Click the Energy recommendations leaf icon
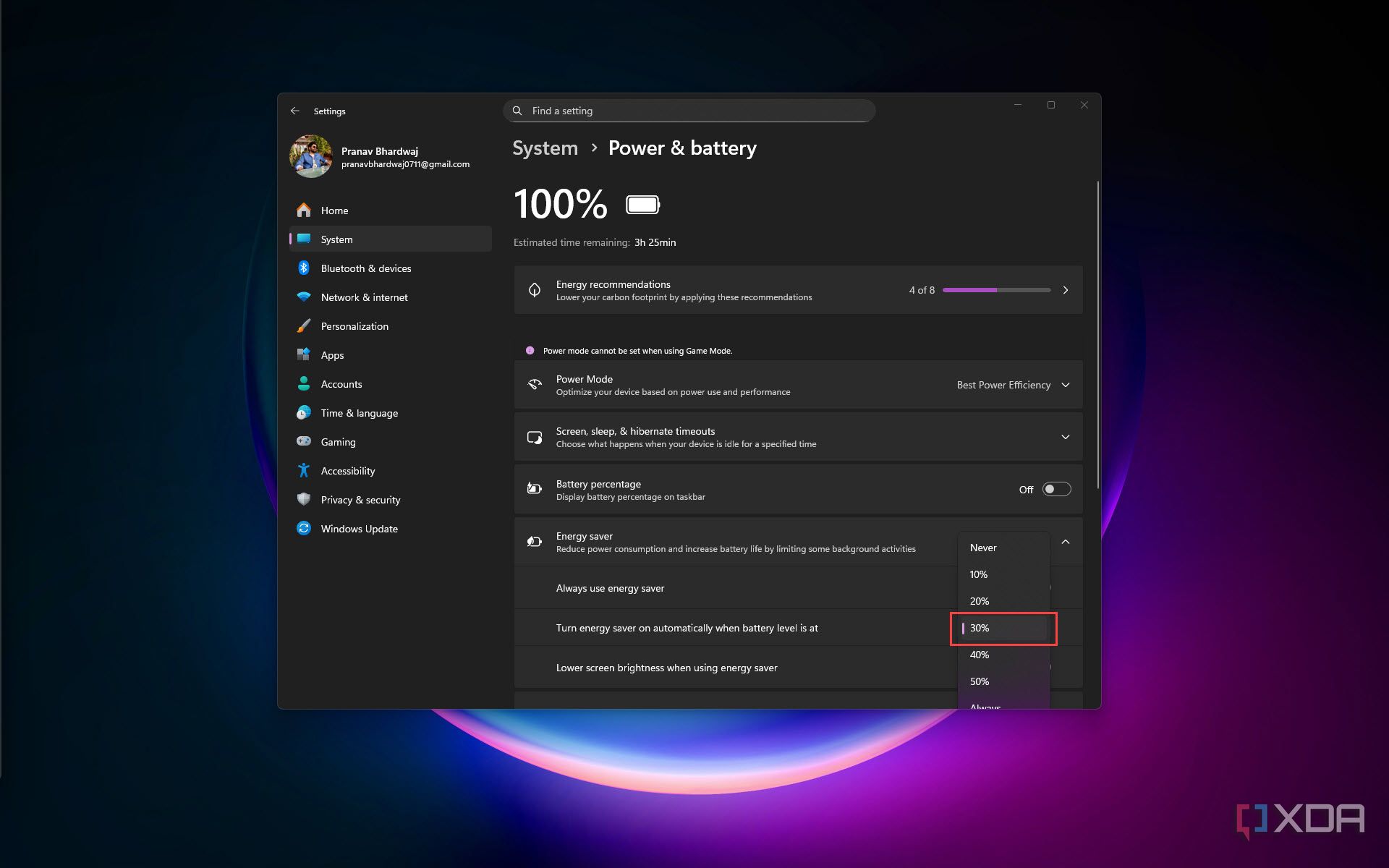 [535, 290]
